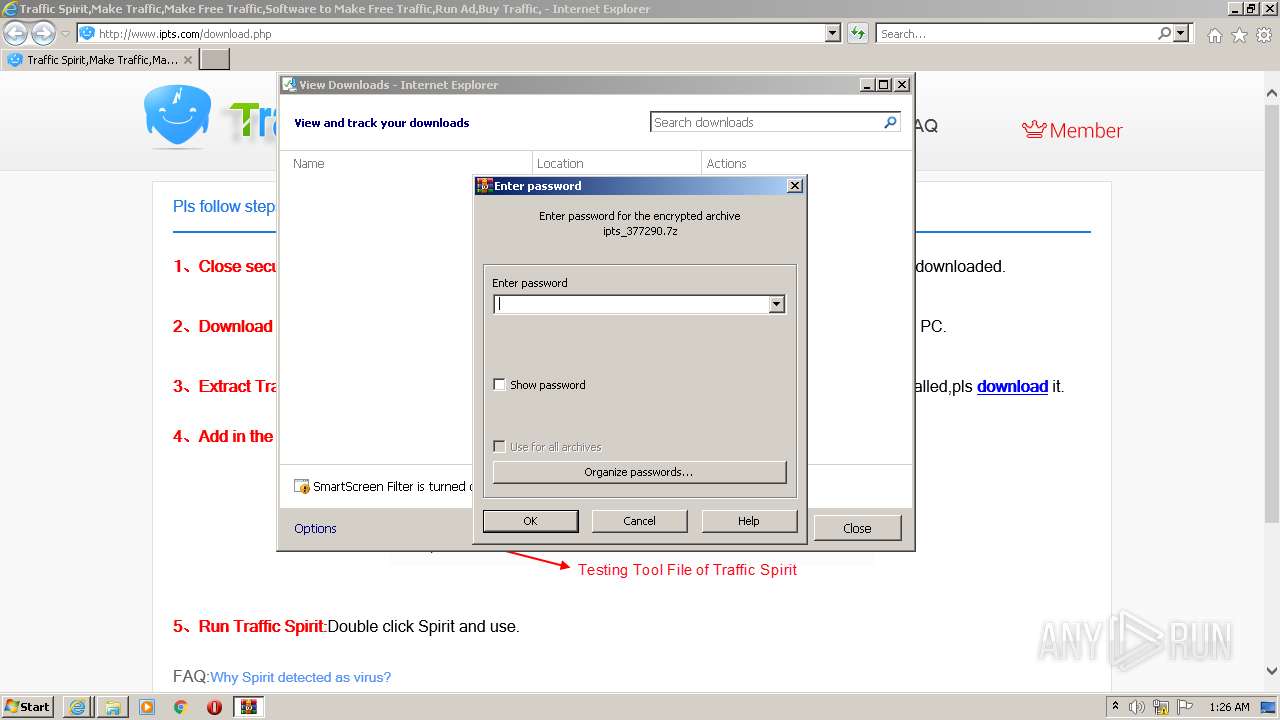
Task: Click the Internet Explorer back arrow
Action: tap(15, 33)
